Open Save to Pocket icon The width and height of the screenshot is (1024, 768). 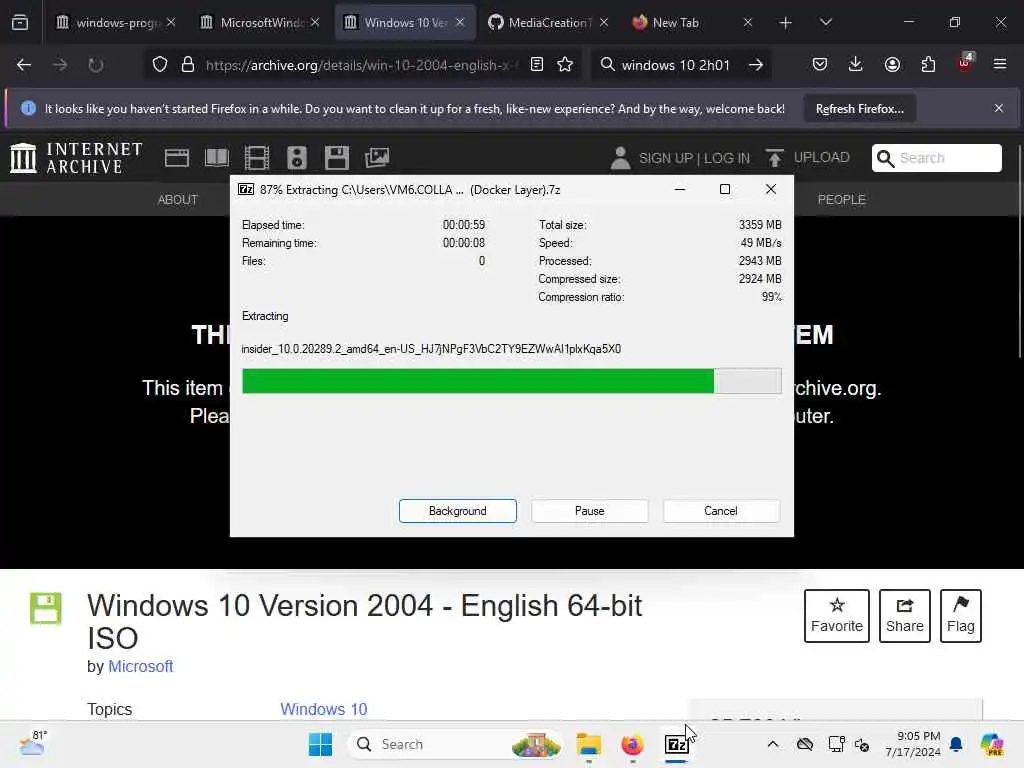point(820,65)
